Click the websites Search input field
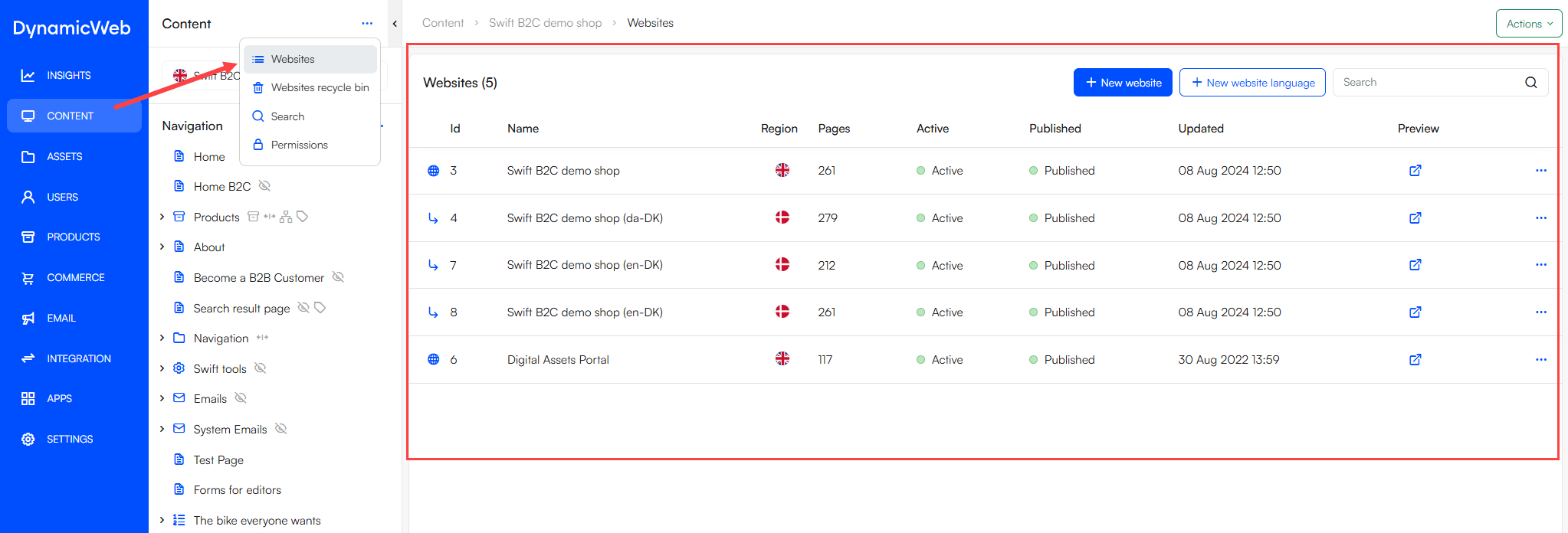Screen dimensions: 1568x533 [1429, 82]
